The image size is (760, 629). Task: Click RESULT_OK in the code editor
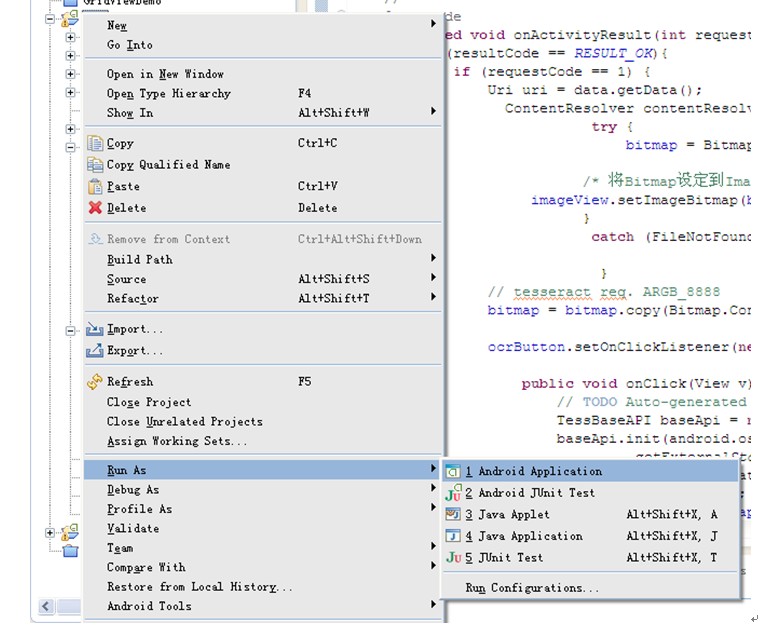(x=613, y=53)
